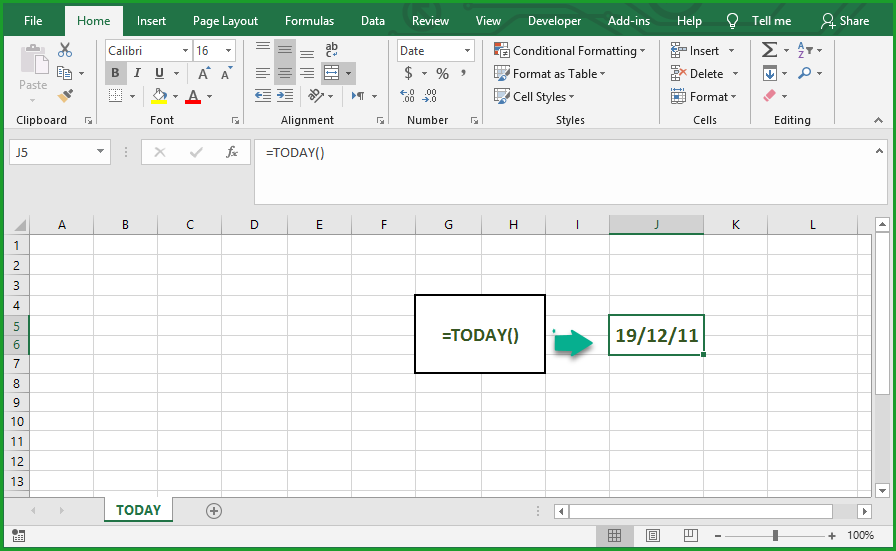Image resolution: width=896 pixels, height=551 pixels.
Task: Click Increase Indent icon
Action: 285,96
